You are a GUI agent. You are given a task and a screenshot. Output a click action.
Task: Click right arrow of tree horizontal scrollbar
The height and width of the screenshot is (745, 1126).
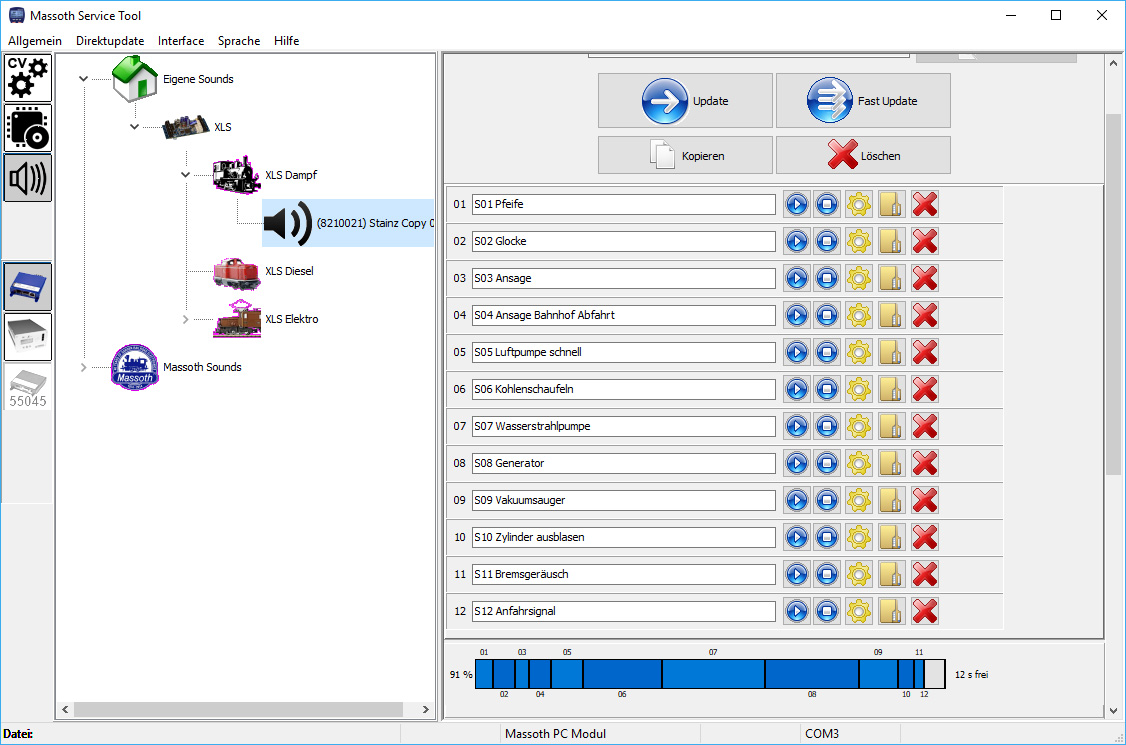click(426, 709)
